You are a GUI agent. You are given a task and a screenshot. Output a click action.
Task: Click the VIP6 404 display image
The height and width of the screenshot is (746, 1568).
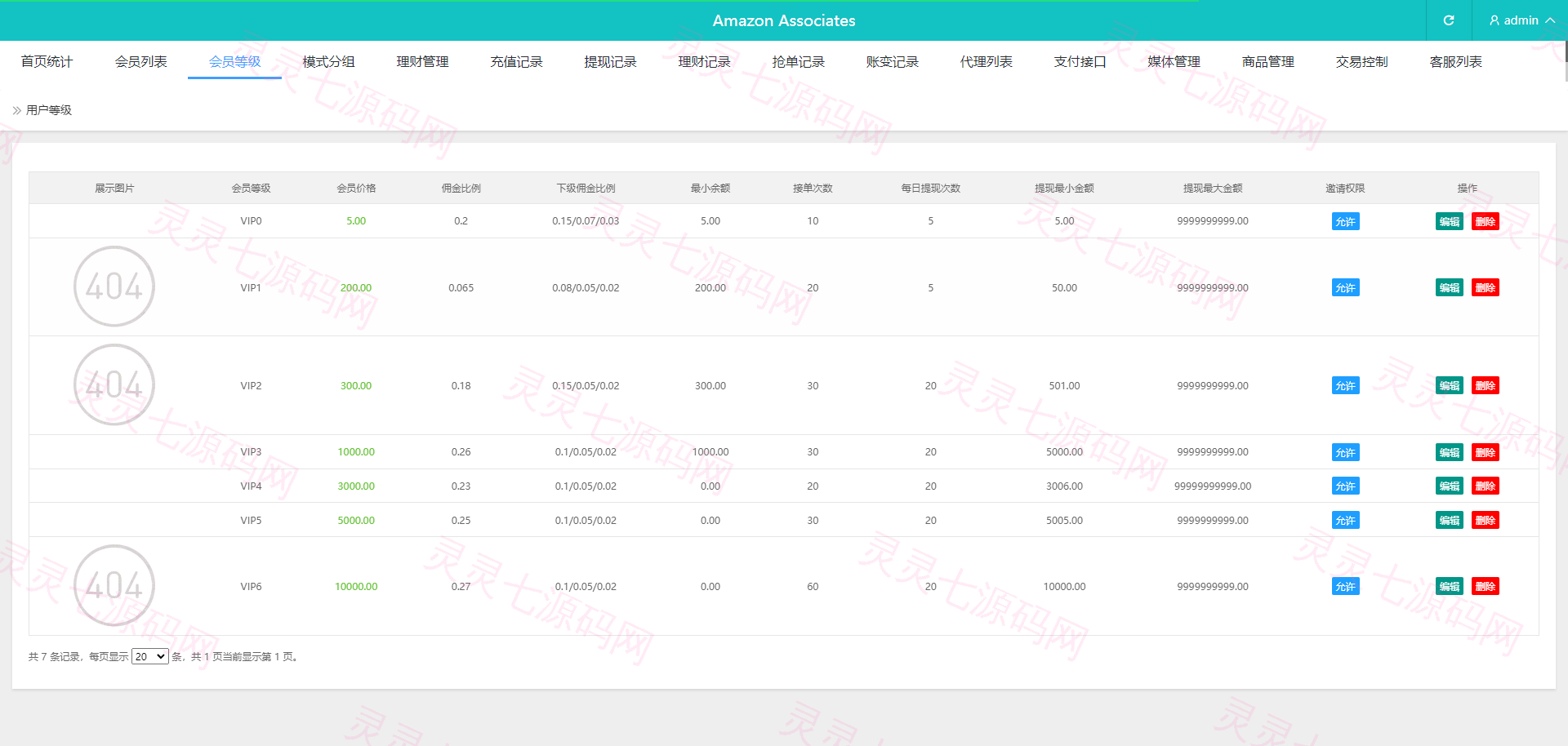tap(114, 585)
